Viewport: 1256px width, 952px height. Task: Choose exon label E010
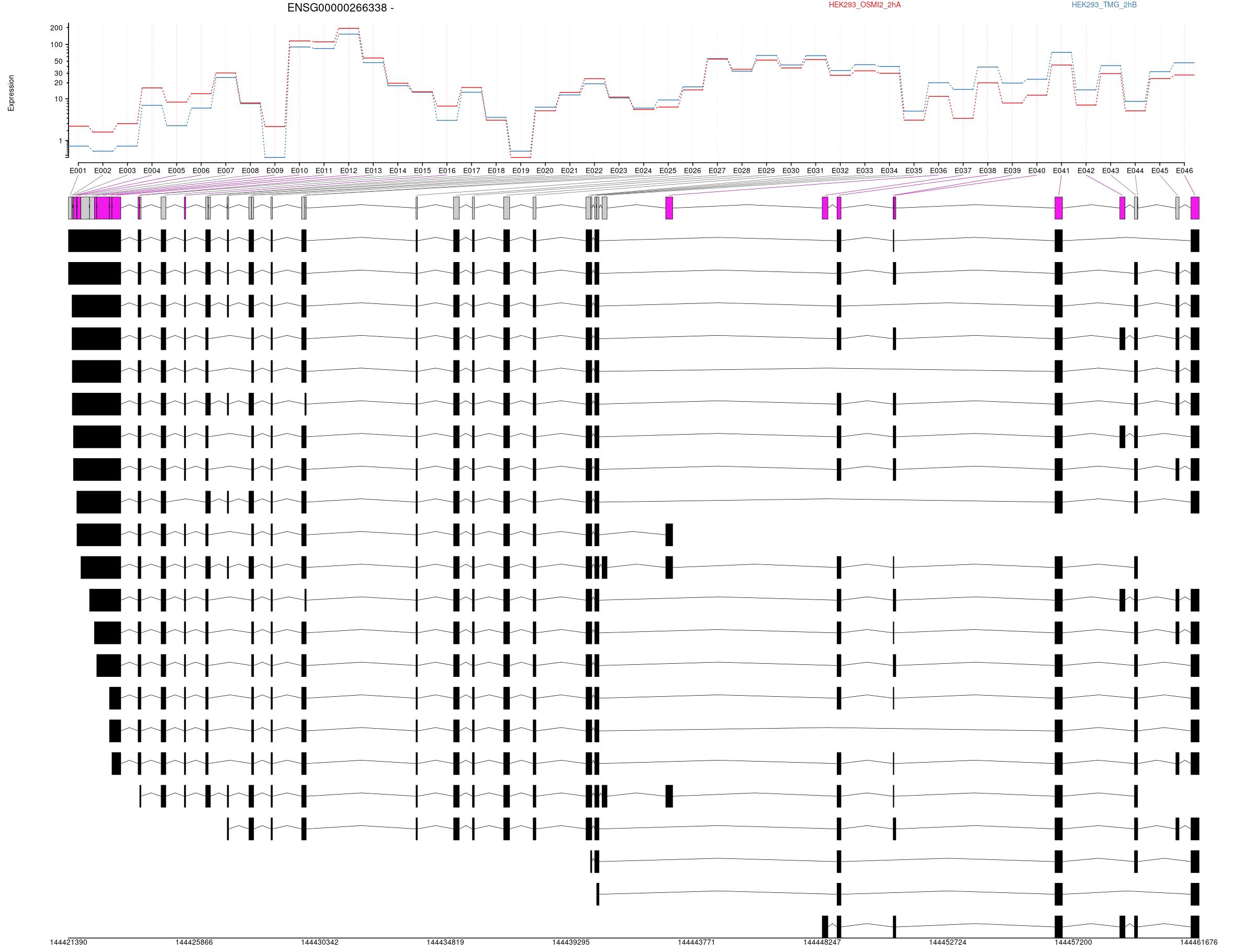pyautogui.click(x=299, y=171)
